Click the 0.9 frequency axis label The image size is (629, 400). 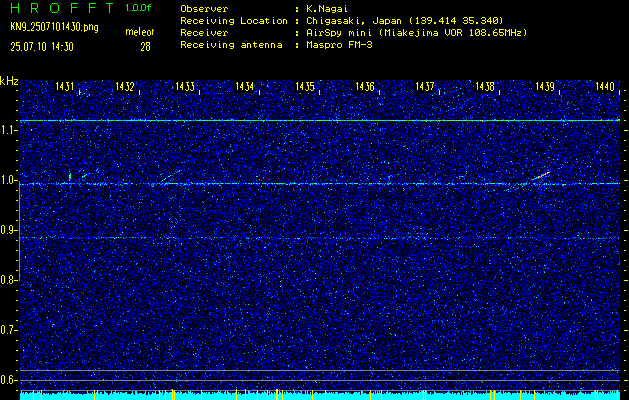8,230
